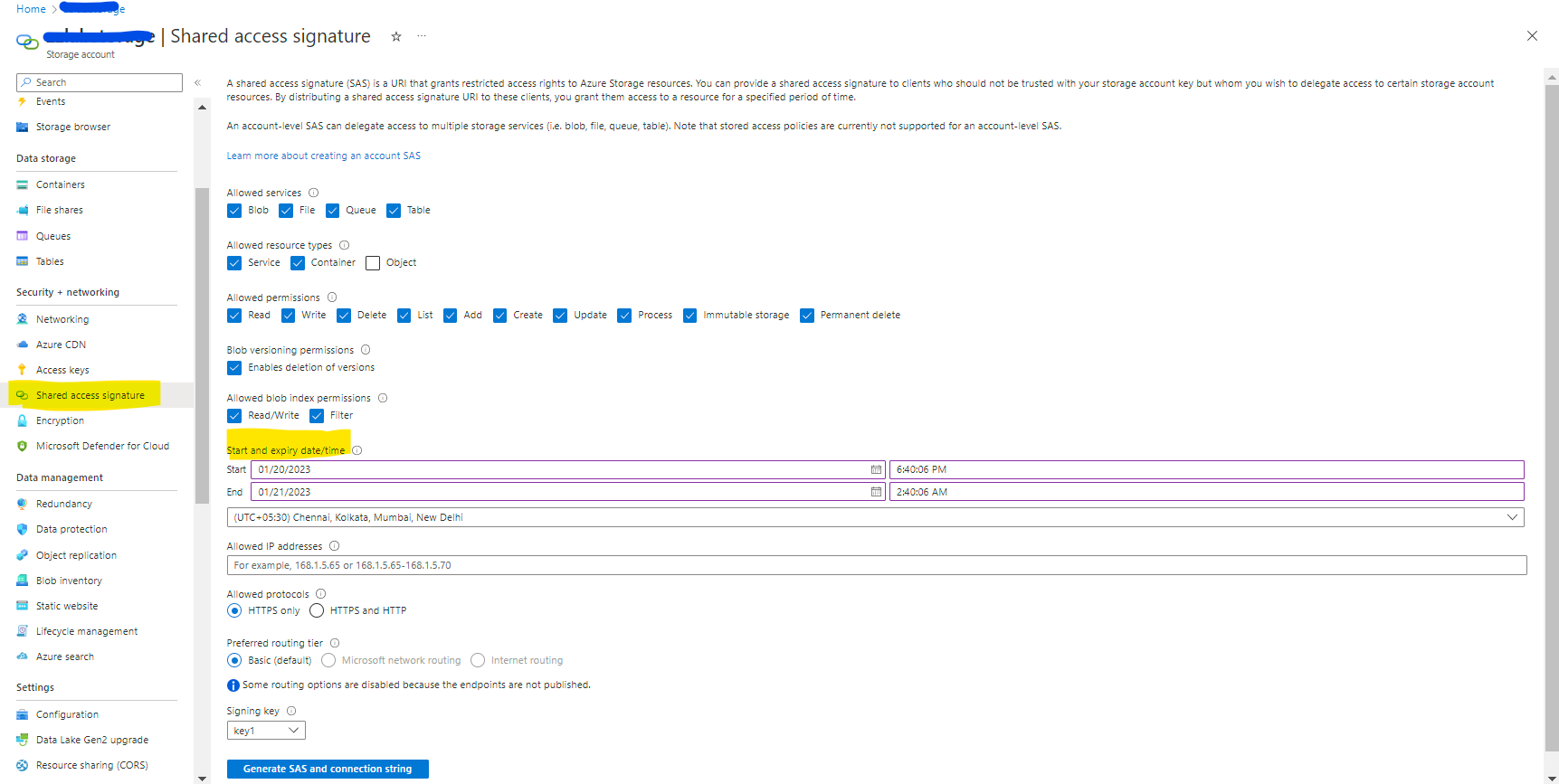Click the Redundancy globe icon
This screenshot has height=784, width=1559.
click(x=23, y=504)
